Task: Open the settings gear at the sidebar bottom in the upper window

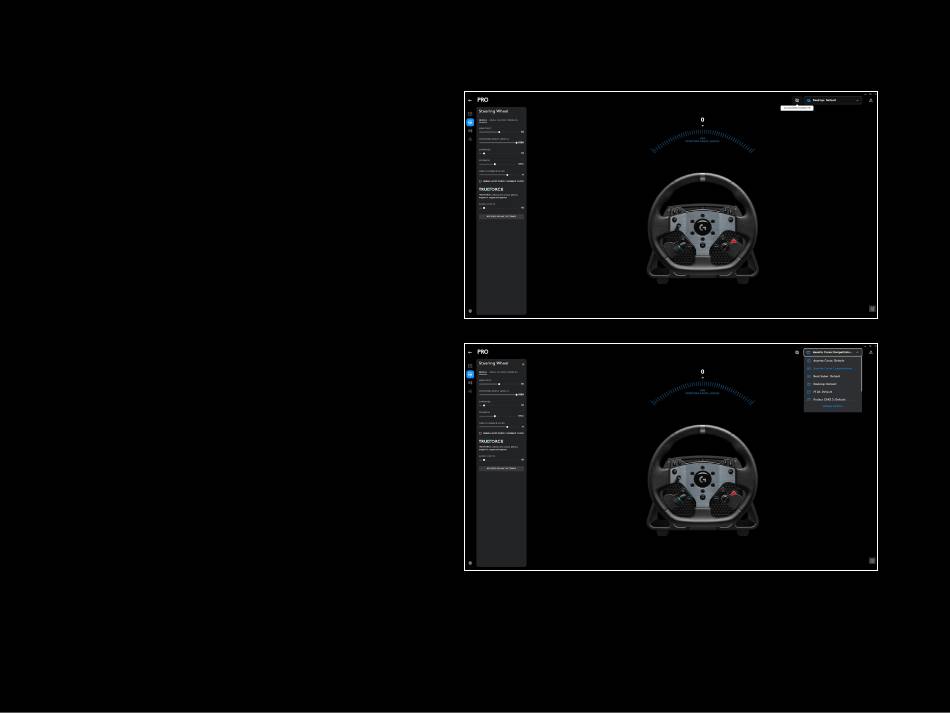Action: coord(470,311)
